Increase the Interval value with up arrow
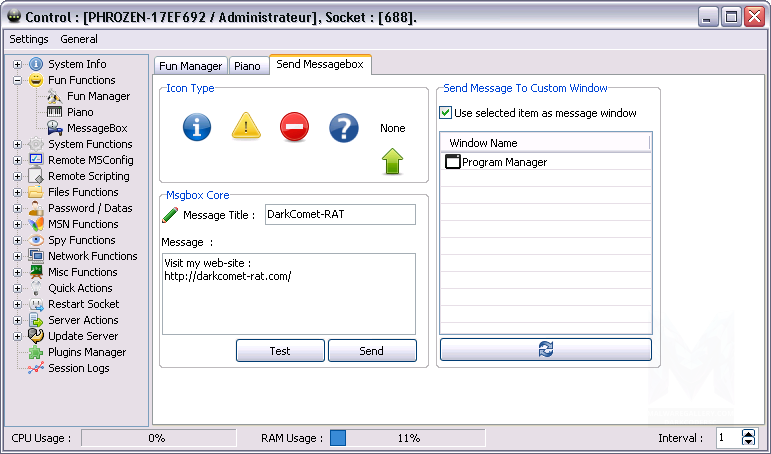The height and width of the screenshot is (454, 771). (x=749, y=433)
